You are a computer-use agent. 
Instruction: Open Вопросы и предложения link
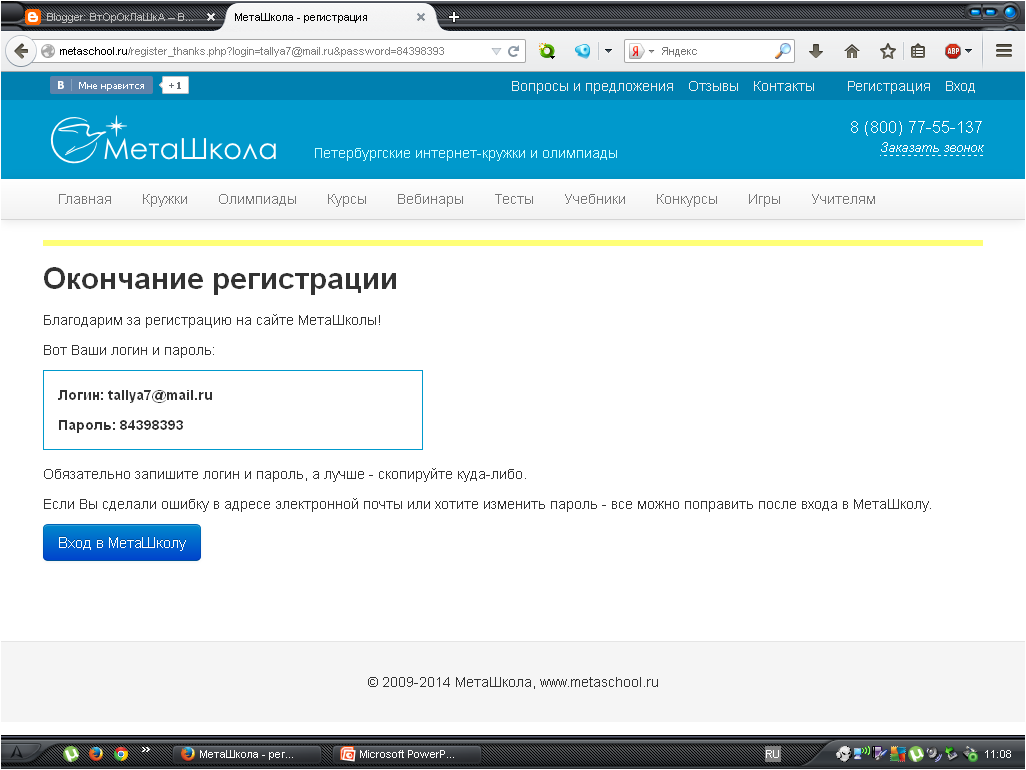coord(592,86)
